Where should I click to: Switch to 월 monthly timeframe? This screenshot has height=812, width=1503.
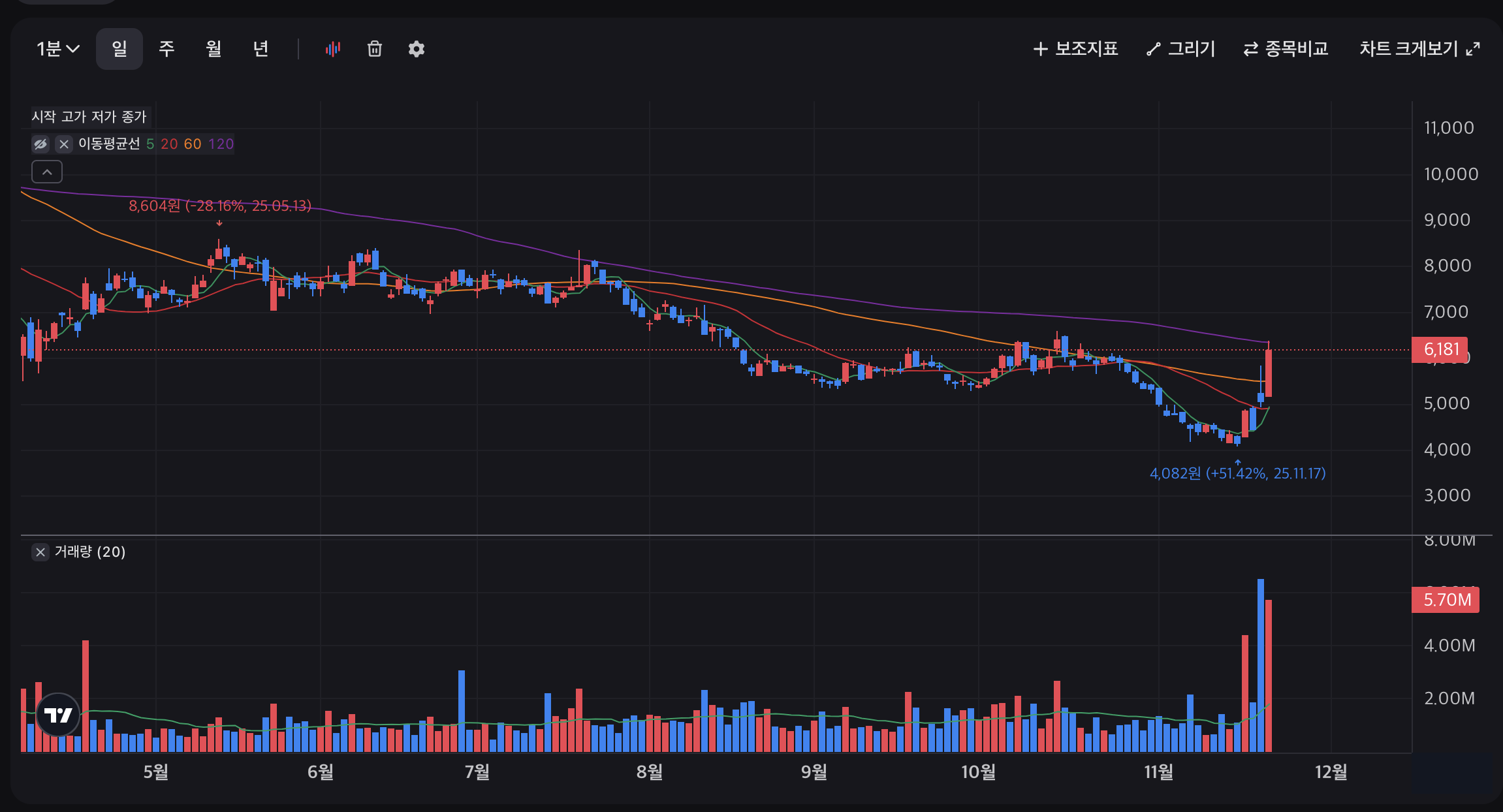point(214,49)
